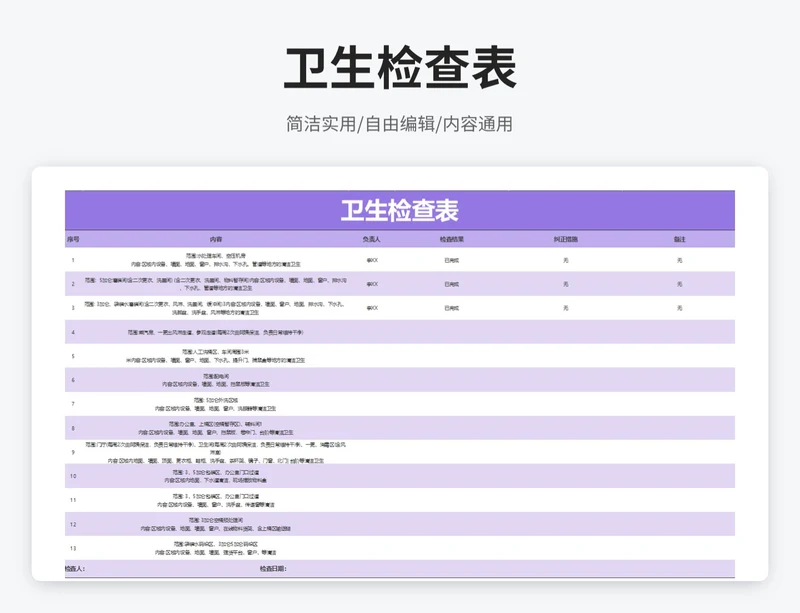The width and height of the screenshot is (800, 613).
Task: Click the 检查结果 value in row 1
Action: point(452,260)
